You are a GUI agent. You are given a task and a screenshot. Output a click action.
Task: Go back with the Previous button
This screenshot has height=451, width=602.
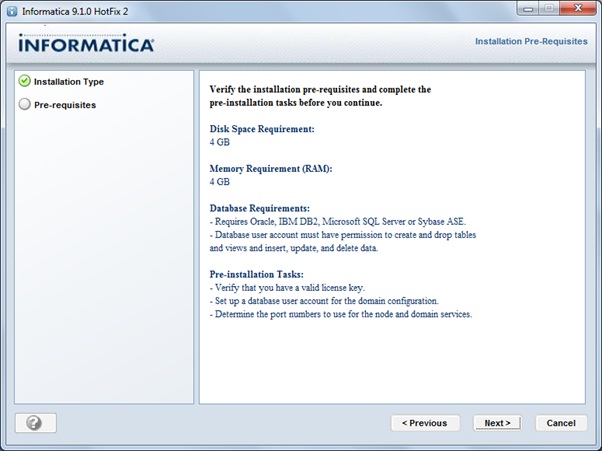point(425,423)
